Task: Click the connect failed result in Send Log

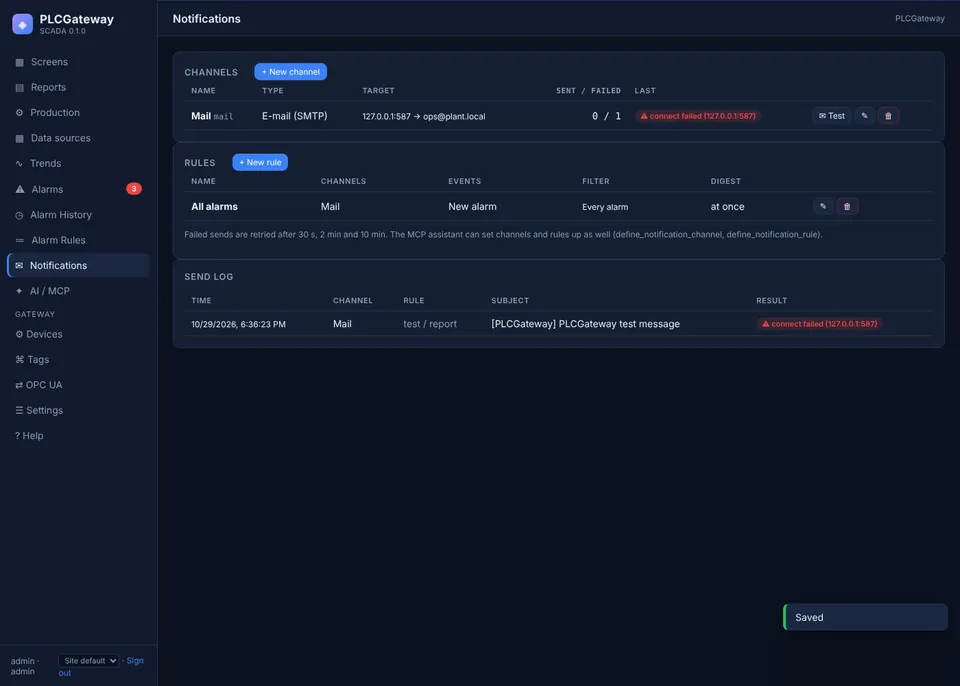Action: click(x=820, y=324)
